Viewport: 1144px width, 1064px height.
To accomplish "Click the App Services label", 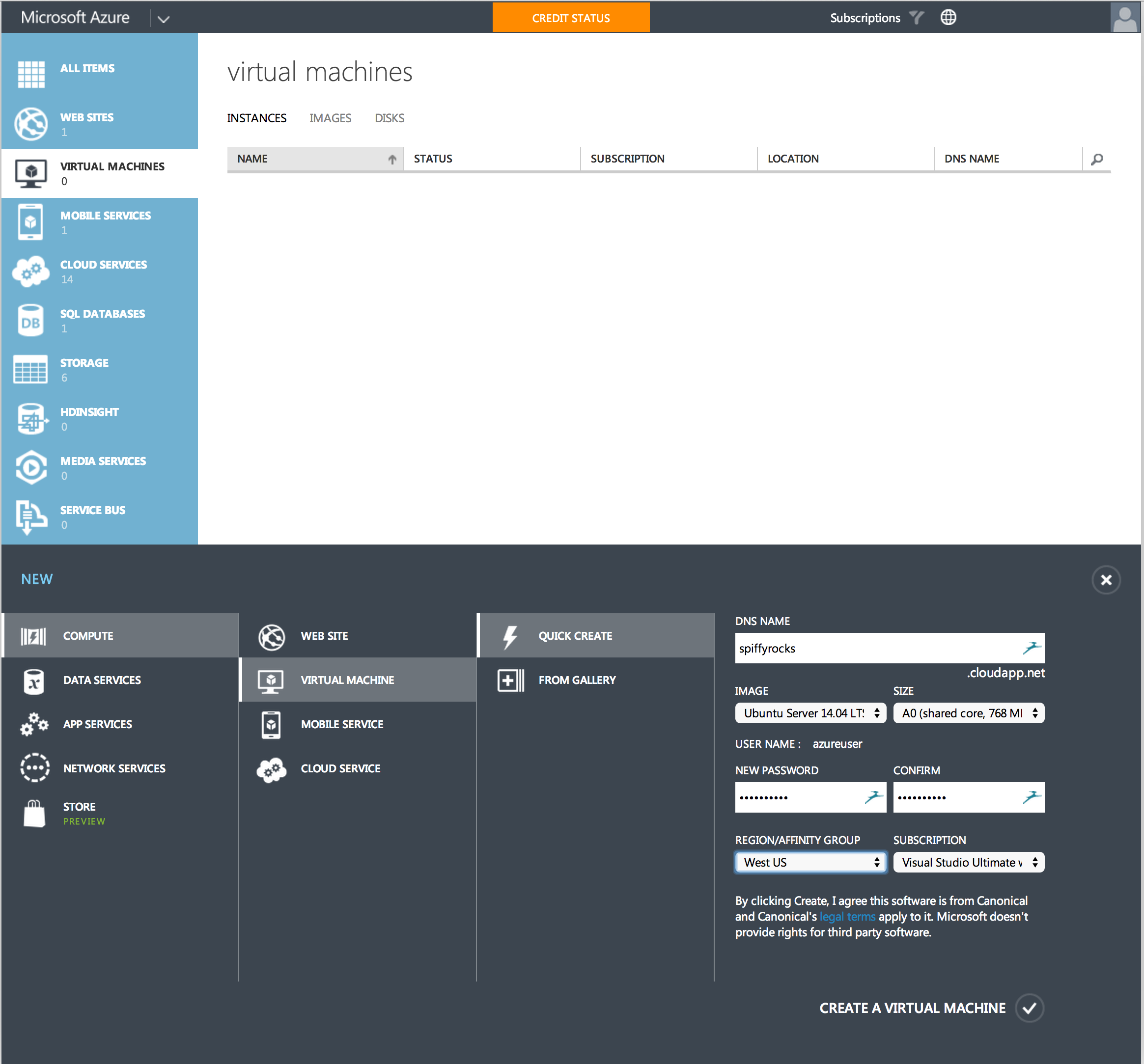I will point(97,725).
